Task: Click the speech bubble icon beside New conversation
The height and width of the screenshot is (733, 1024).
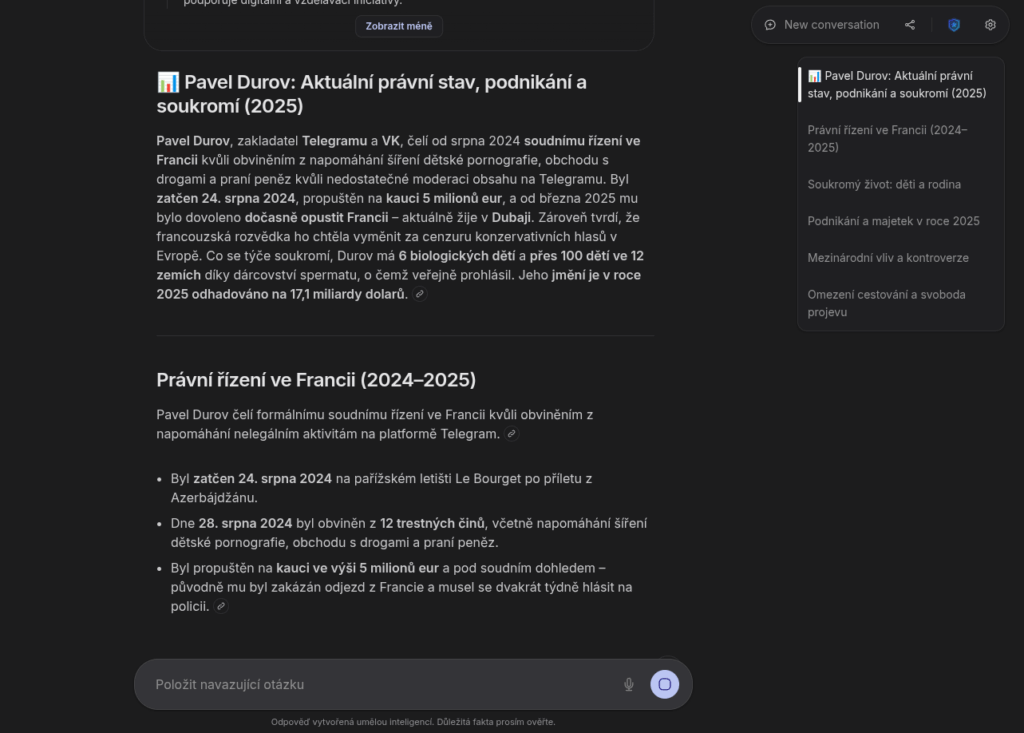Action: click(770, 25)
